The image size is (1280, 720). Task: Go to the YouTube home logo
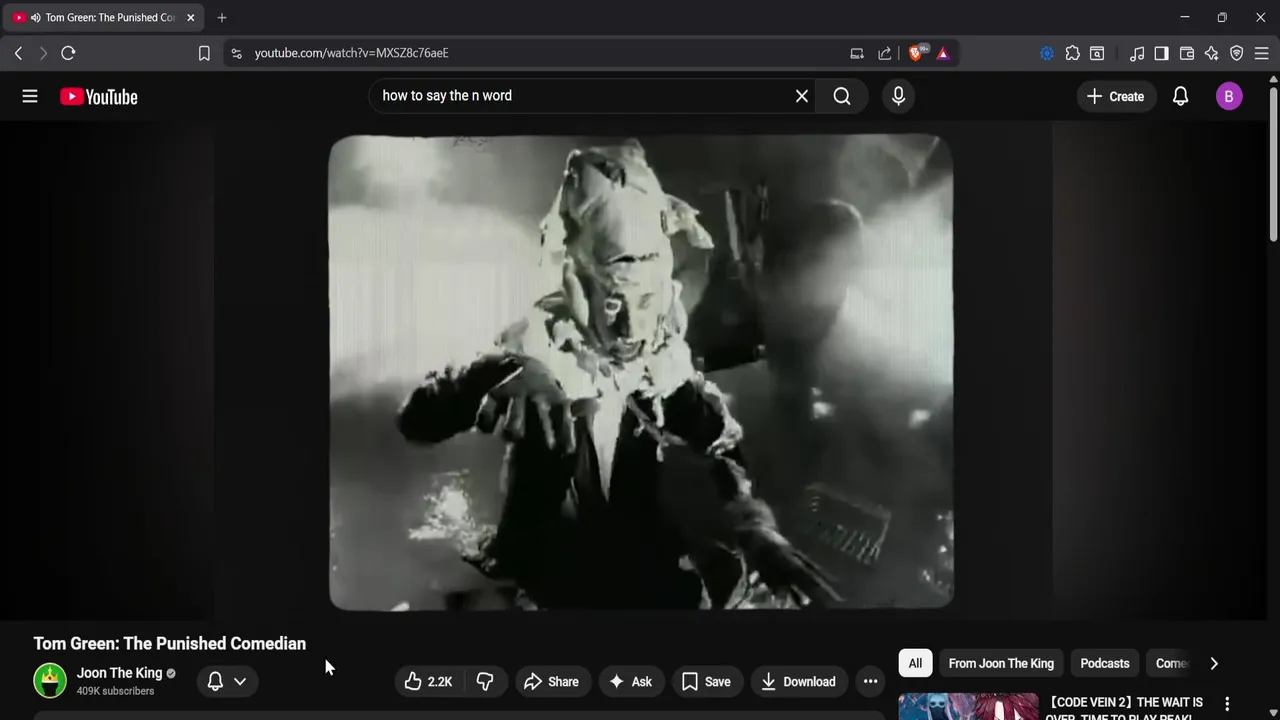[98, 96]
